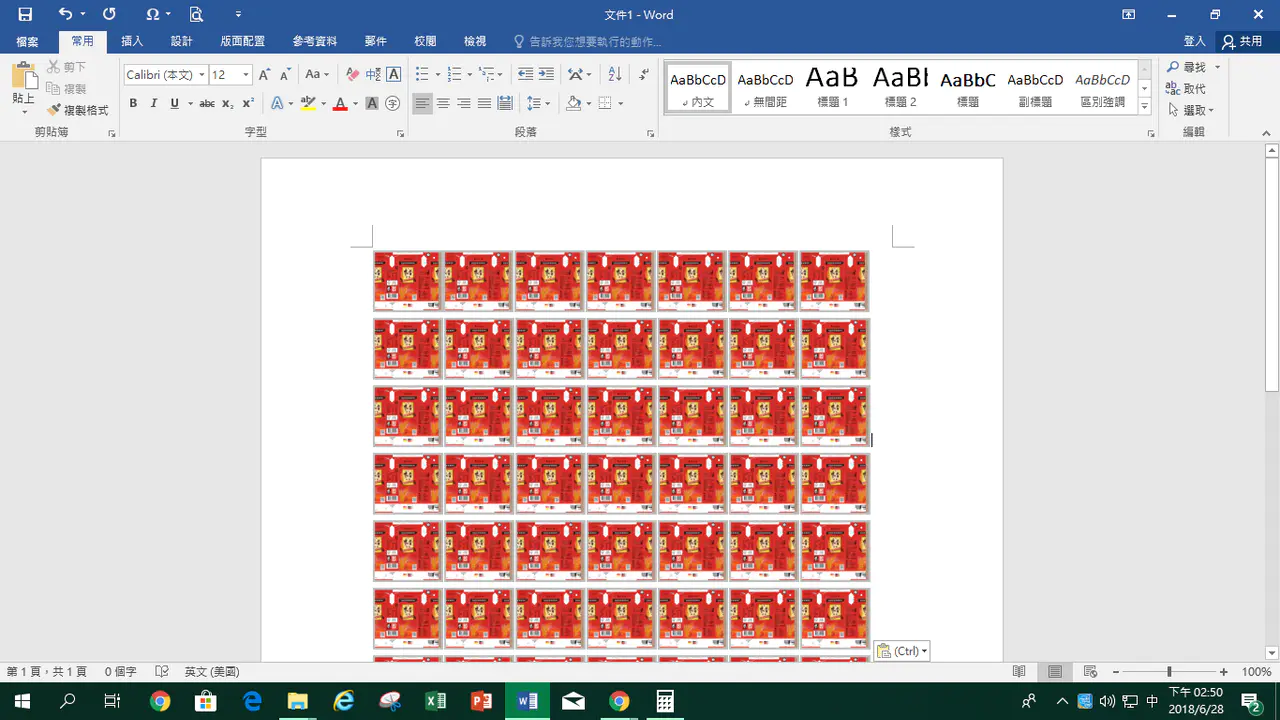This screenshot has height=720, width=1280.
Task: Toggle bold formatting
Action: [133, 104]
